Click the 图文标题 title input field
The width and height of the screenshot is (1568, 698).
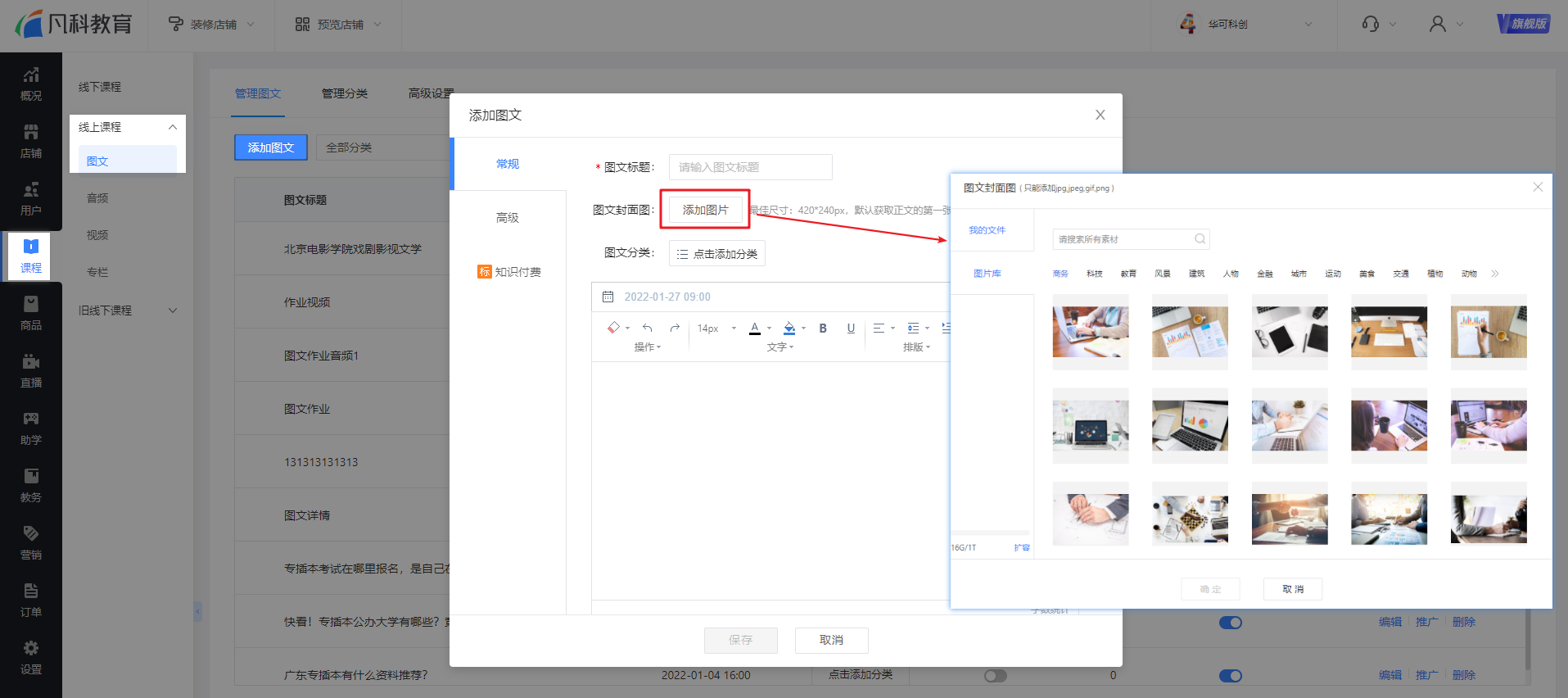point(751,167)
